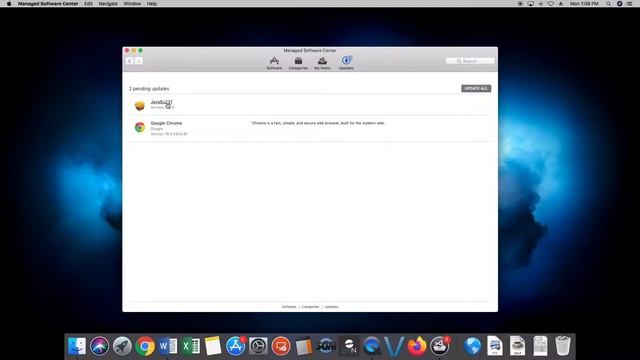
Task: Open the red round Dock app
Action: (281, 346)
